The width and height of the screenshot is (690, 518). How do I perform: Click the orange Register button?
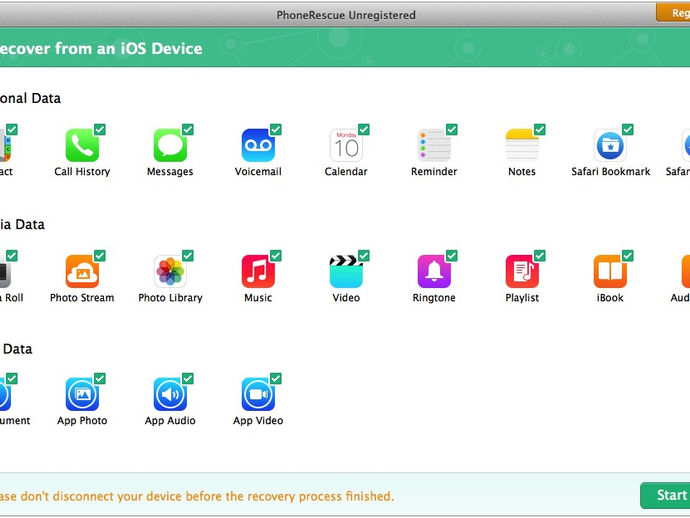[673, 13]
